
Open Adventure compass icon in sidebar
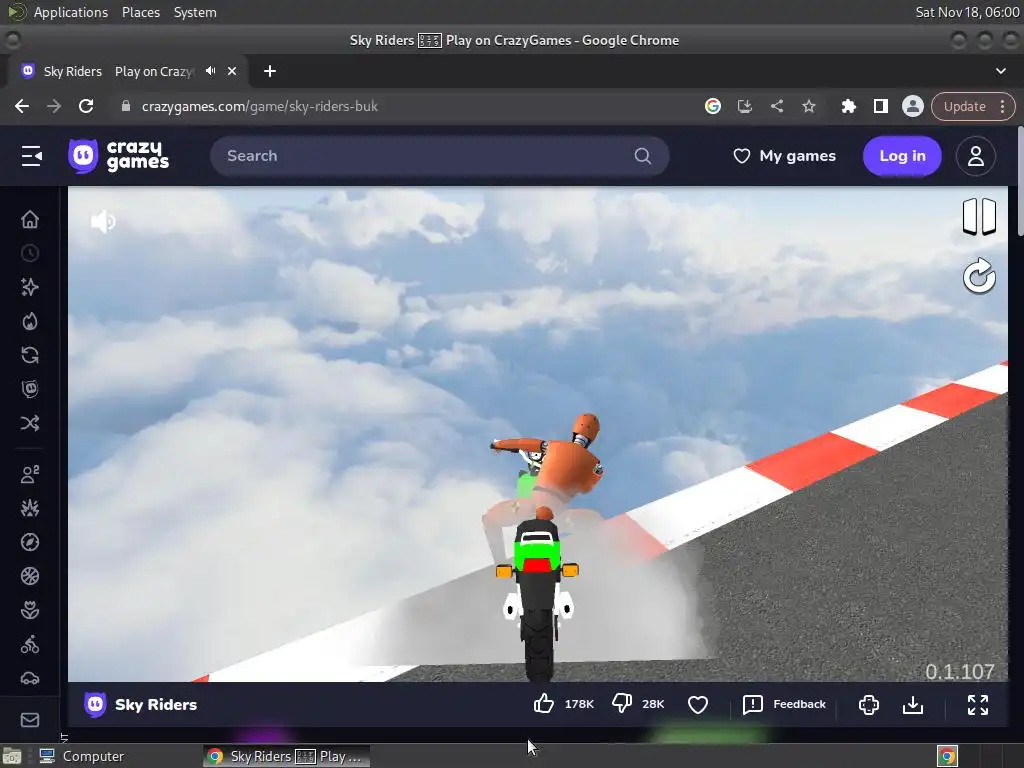coord(30,542)
